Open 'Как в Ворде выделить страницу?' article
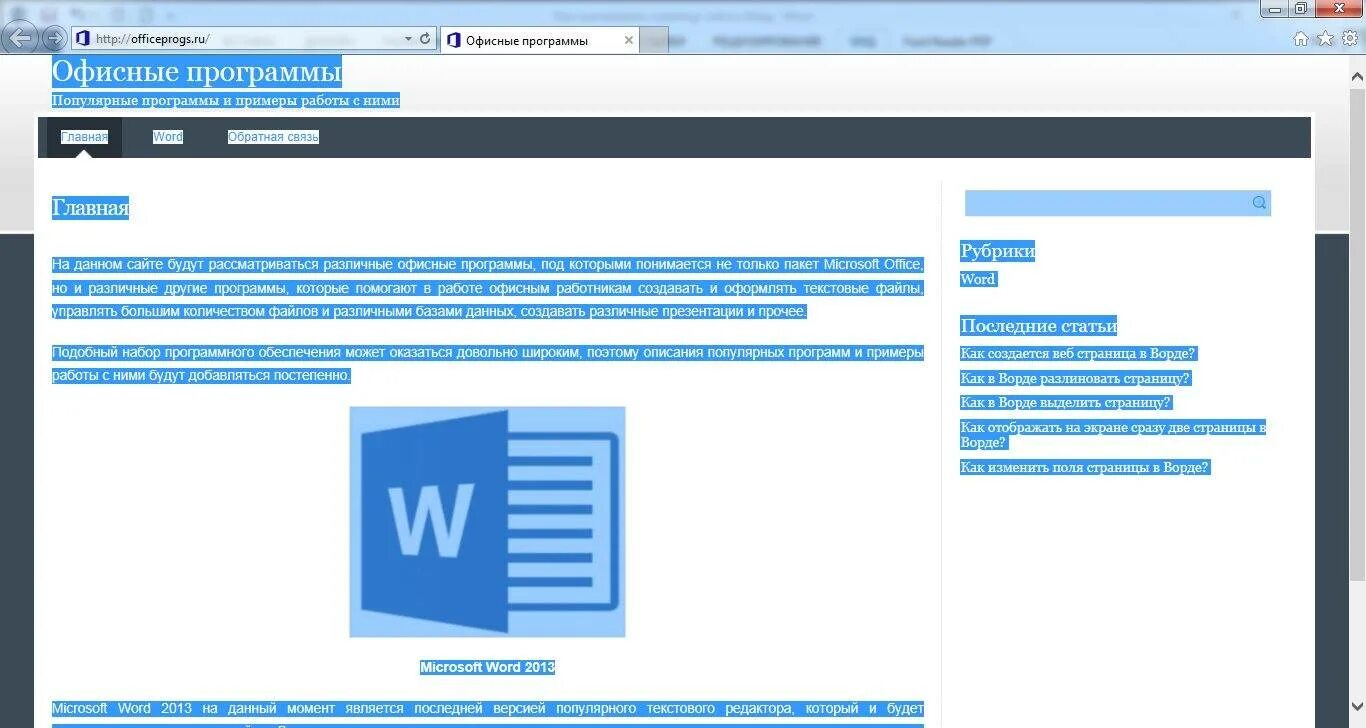The width and height of the screenshot is (1366, 728). click(1065, 402)
